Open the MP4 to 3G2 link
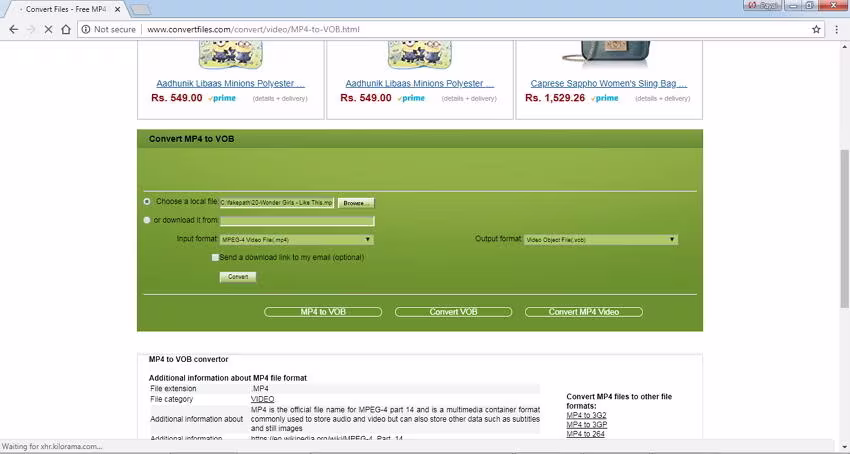Image resolution: width=850 pixels, height=454 pixels. [587, 415]
